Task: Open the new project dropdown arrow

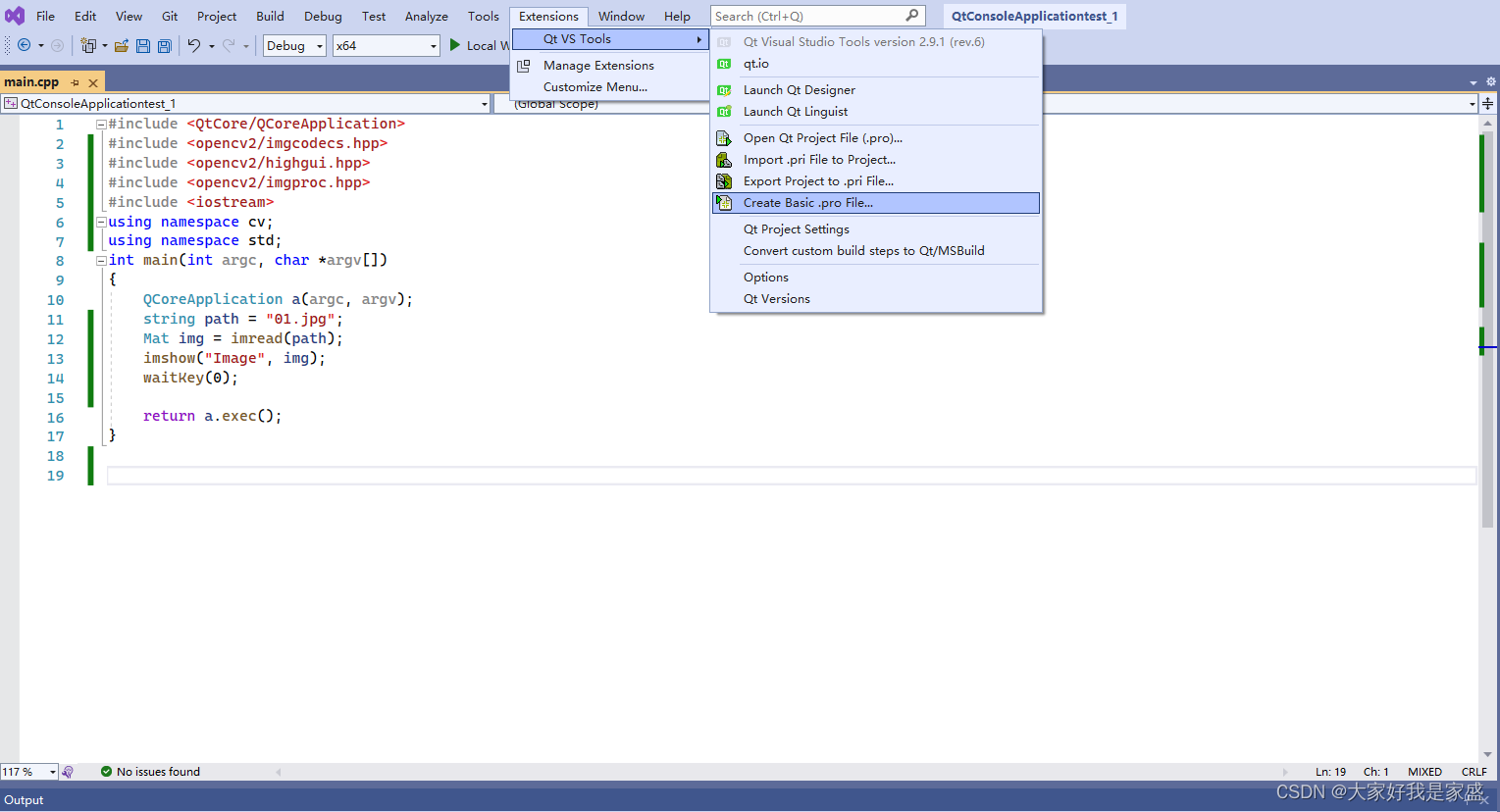Action: pos(104,46)
